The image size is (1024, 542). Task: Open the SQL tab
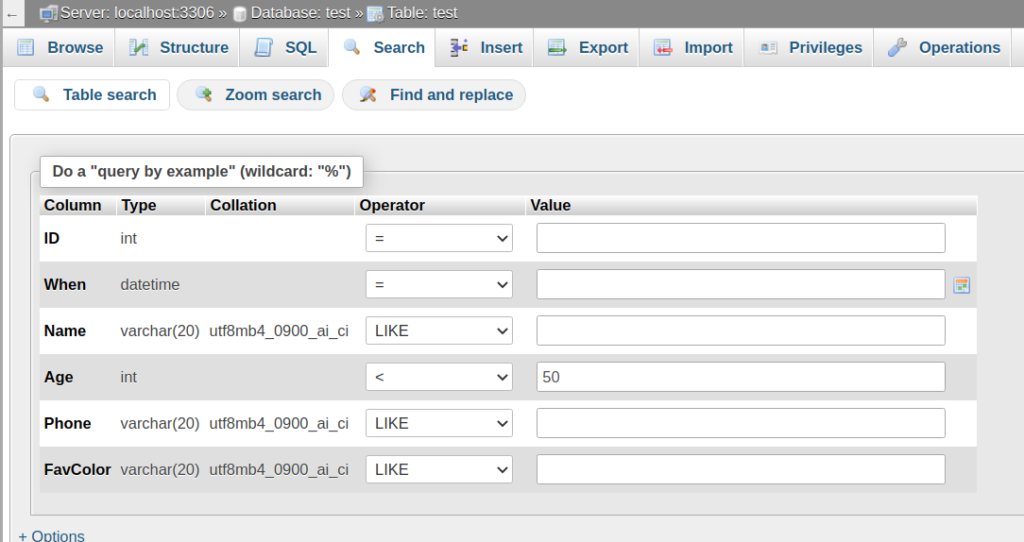coord(286,48)
